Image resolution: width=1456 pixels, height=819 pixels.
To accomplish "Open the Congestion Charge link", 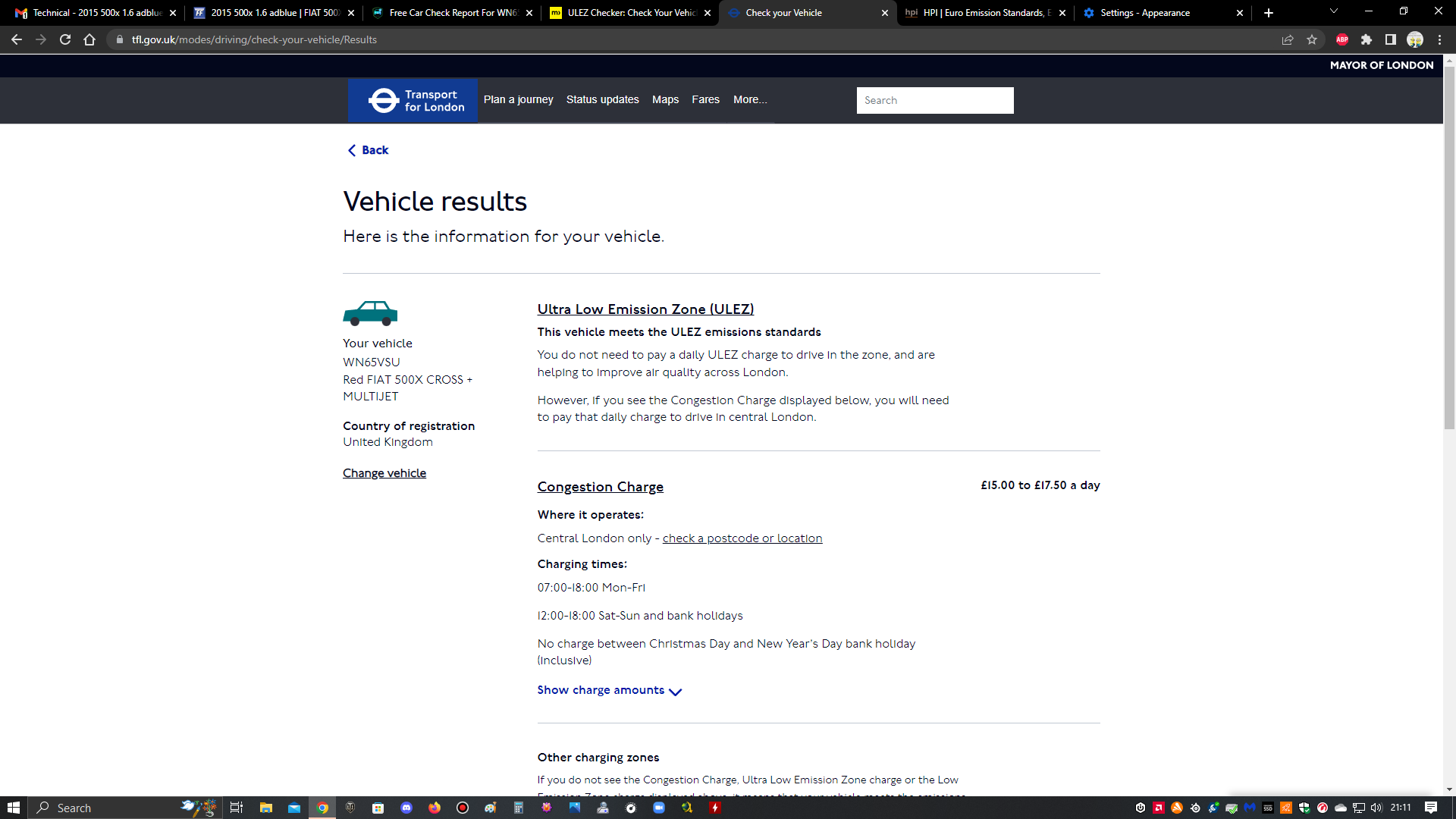I will (601, 487).
